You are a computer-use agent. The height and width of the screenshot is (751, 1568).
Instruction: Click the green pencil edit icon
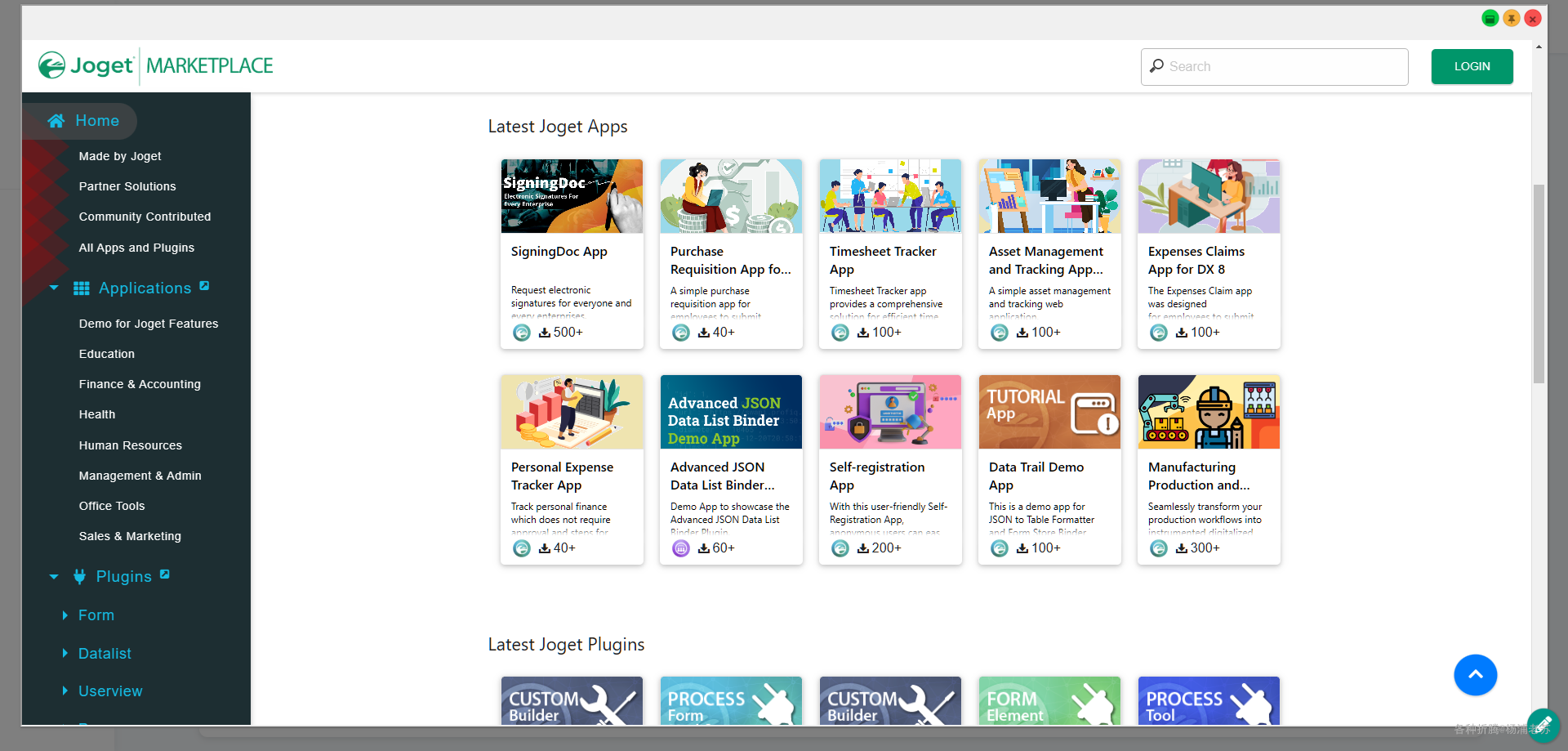1543,725
